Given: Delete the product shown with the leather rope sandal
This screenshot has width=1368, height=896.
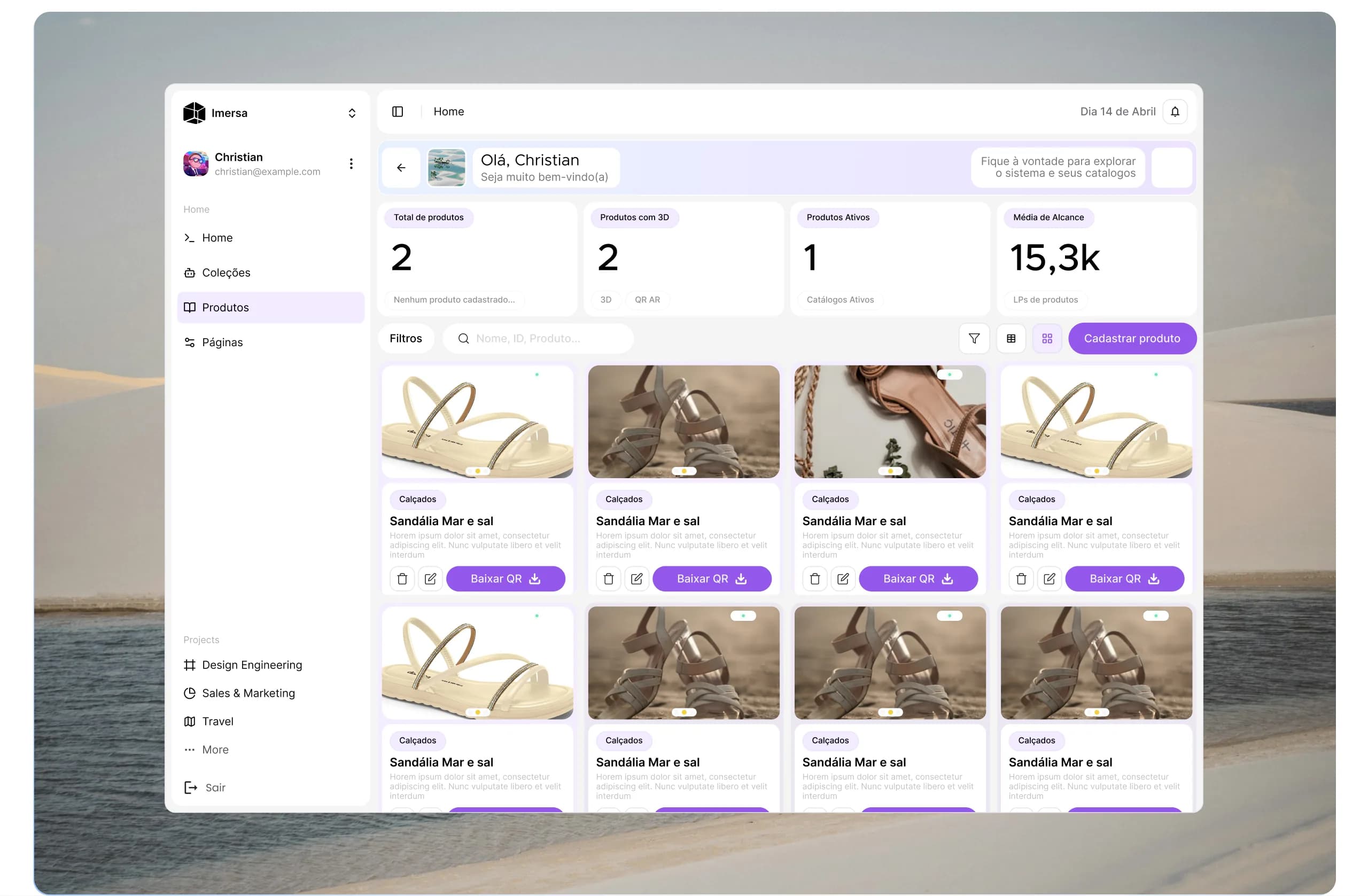Looking at the screenshot, I should (x=814, y=579).
